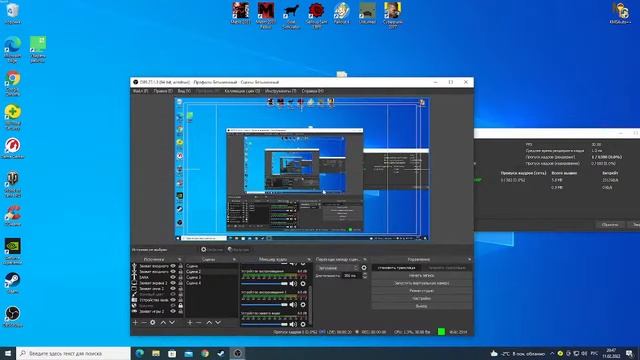Click Микшер аудио dock header float icon
This screenshot has height=360, width=640.
click(309, 260)
